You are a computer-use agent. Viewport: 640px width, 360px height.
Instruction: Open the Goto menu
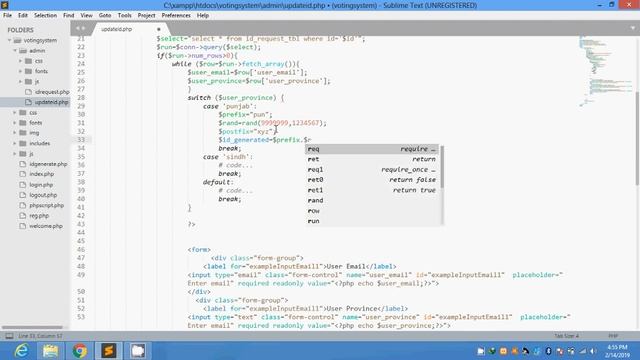(x=105, y=16)
